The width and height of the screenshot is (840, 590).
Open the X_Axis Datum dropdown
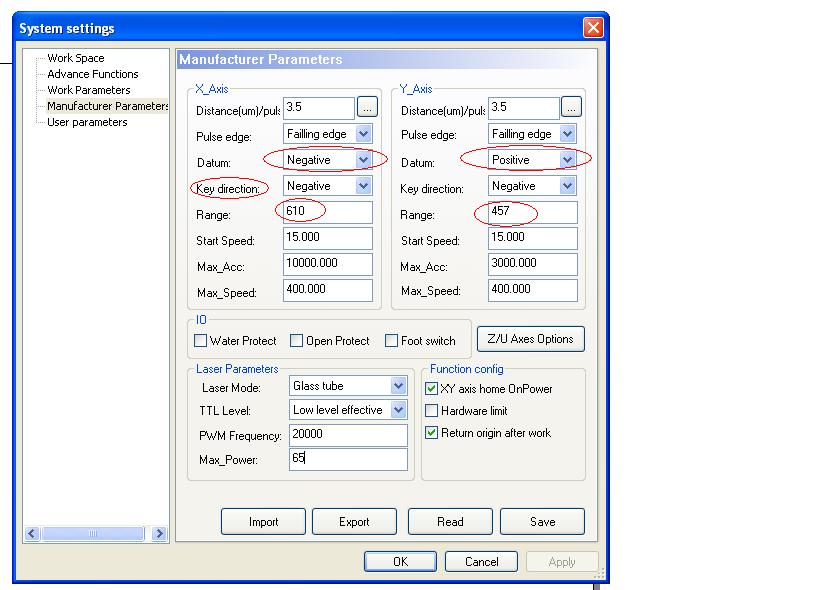click(363, 160)
